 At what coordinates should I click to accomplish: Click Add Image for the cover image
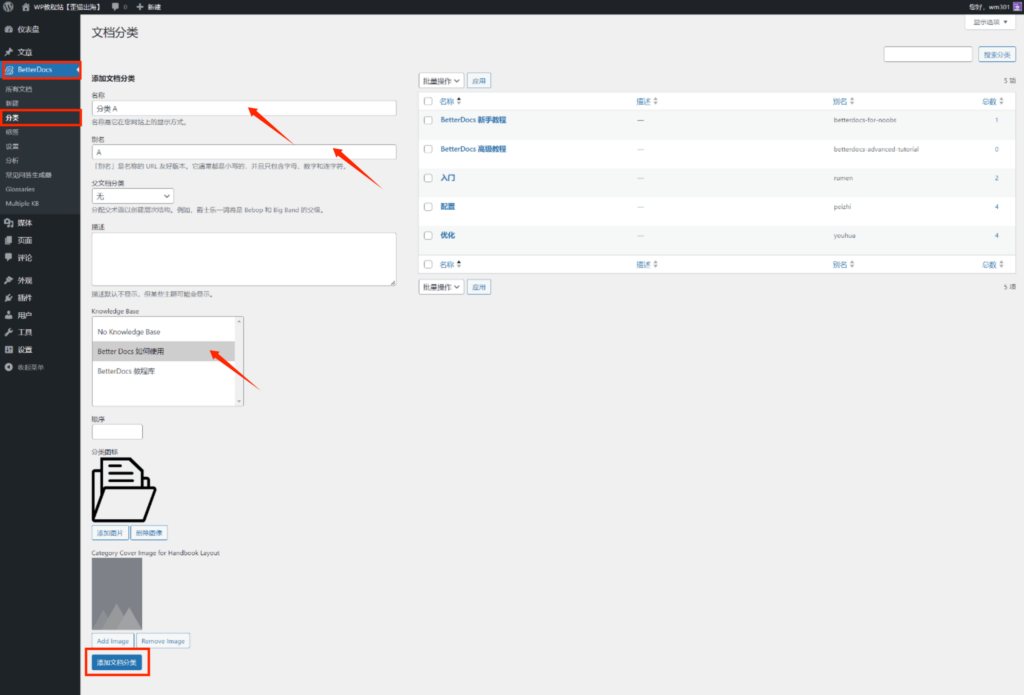112,641
